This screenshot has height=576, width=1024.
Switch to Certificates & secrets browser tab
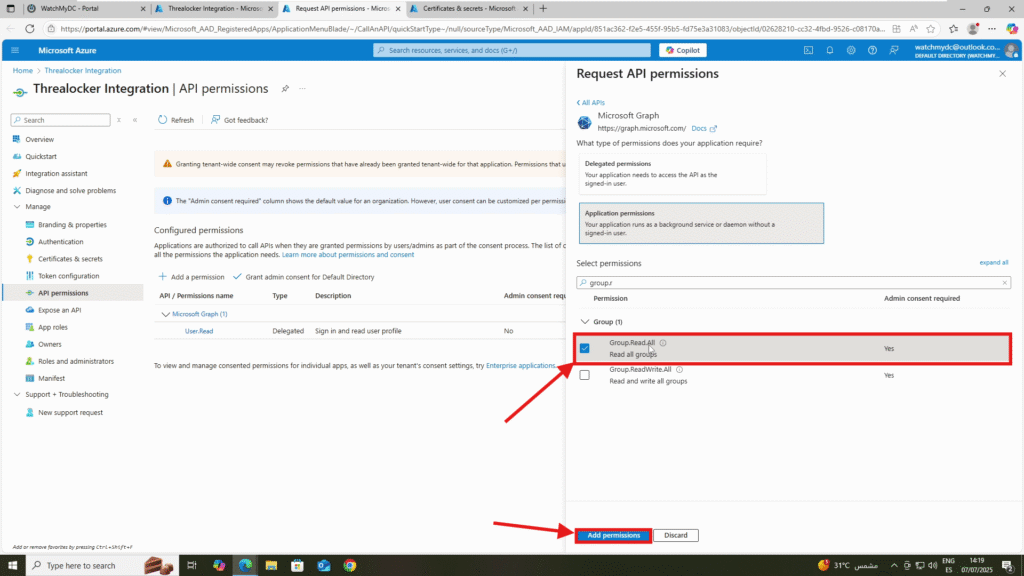[x=469, y=8]
